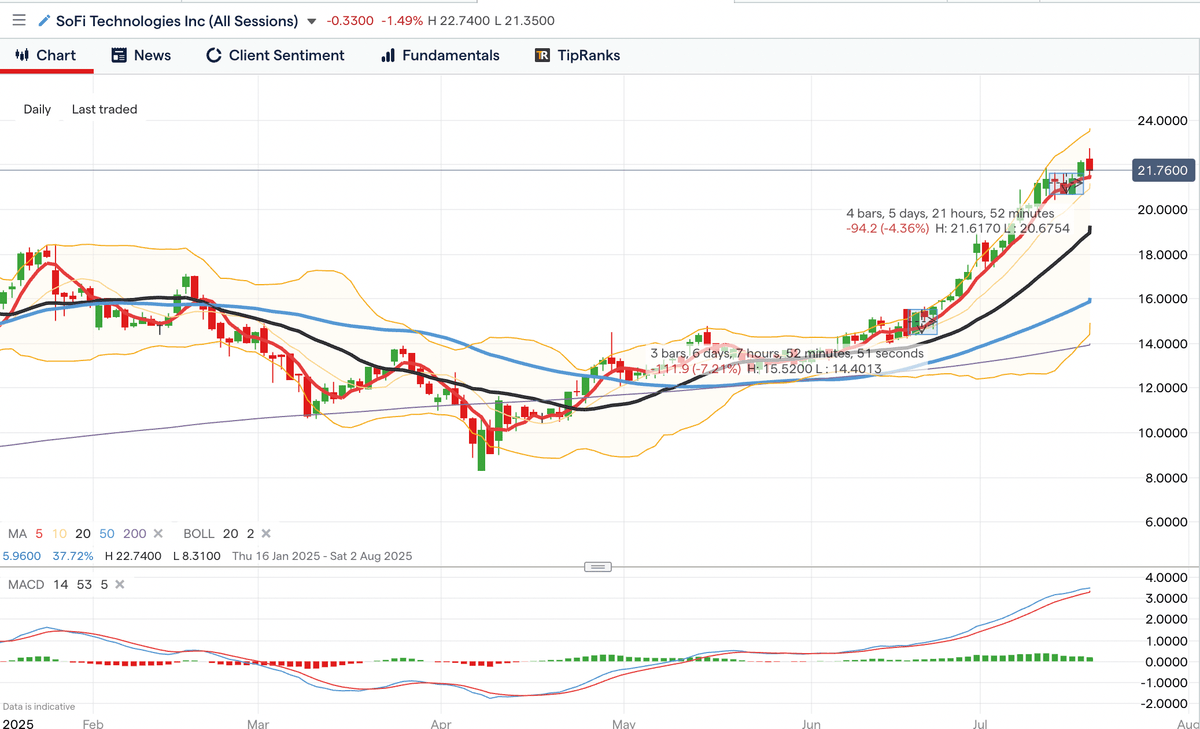This screenshot has width=1200, height=729.
Task: Click the blue 5.9600 range value
Action: pyautogui.click(x=21, y=556)
